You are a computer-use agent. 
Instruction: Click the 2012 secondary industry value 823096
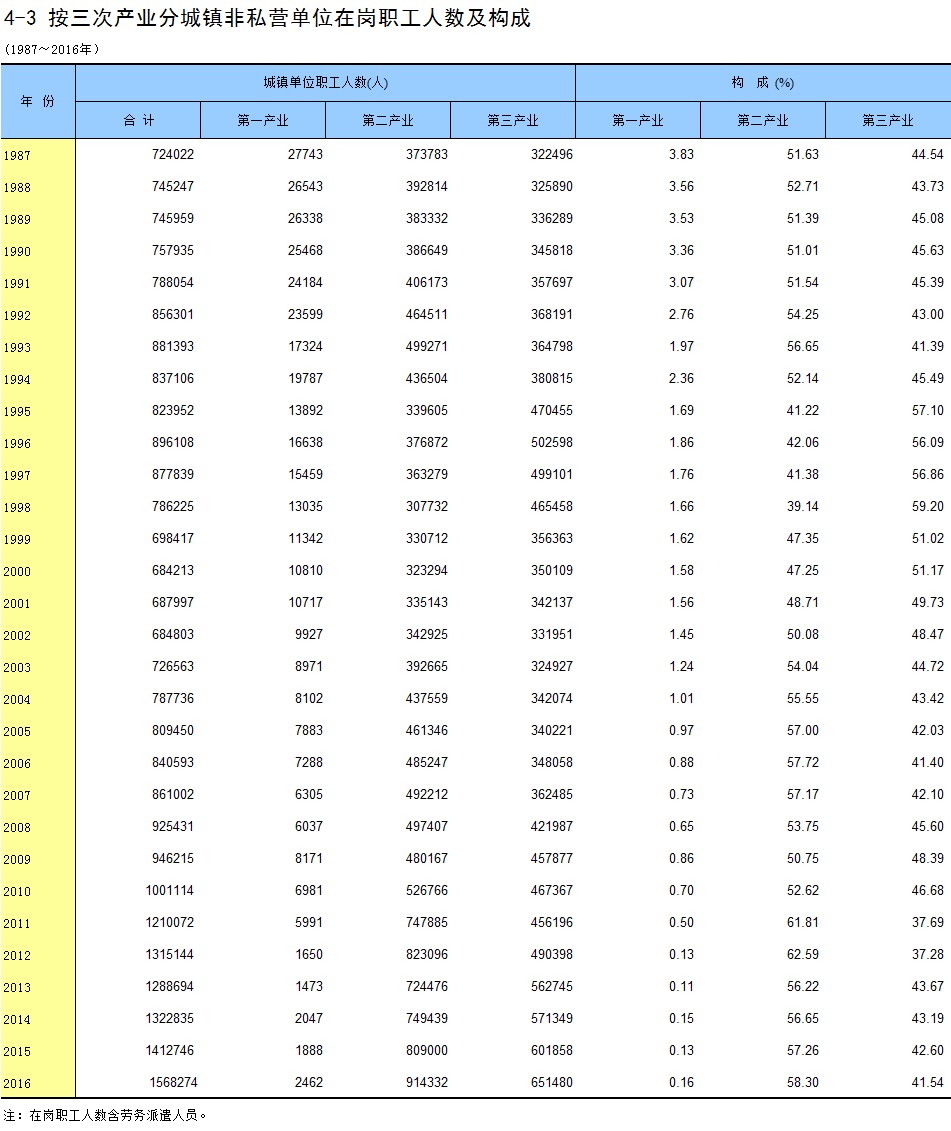click(x=426, y=954)
